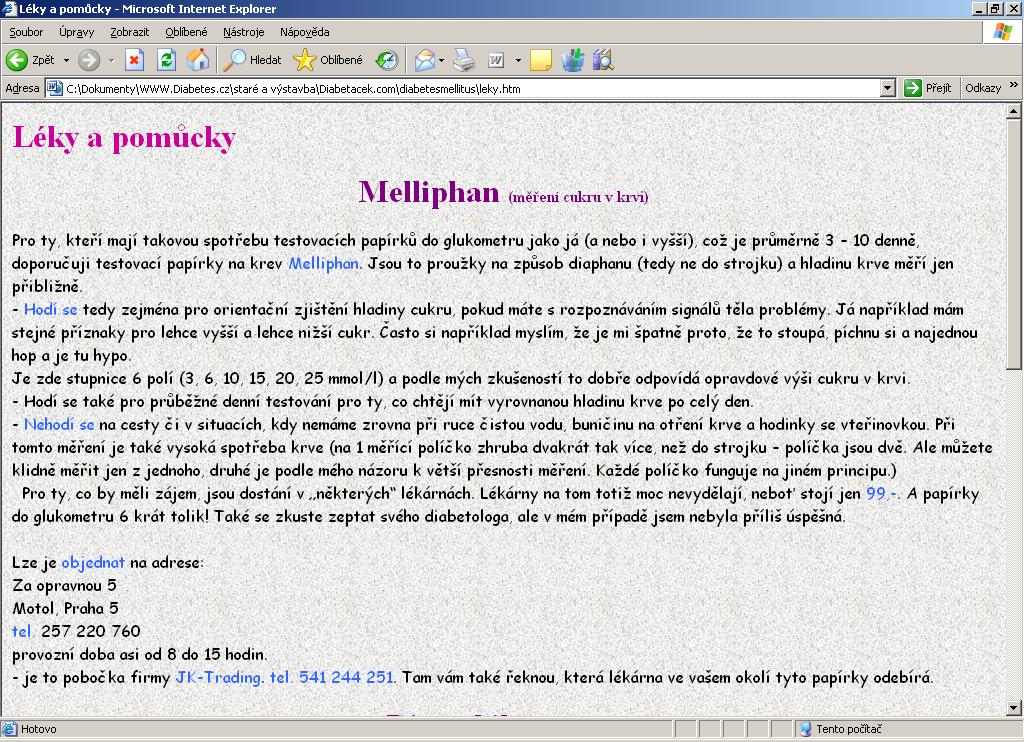Image resolution: width=1024 pixels, height=742 pixels.
Task: Go to the Home page house icon
Action: coord(198,60)
